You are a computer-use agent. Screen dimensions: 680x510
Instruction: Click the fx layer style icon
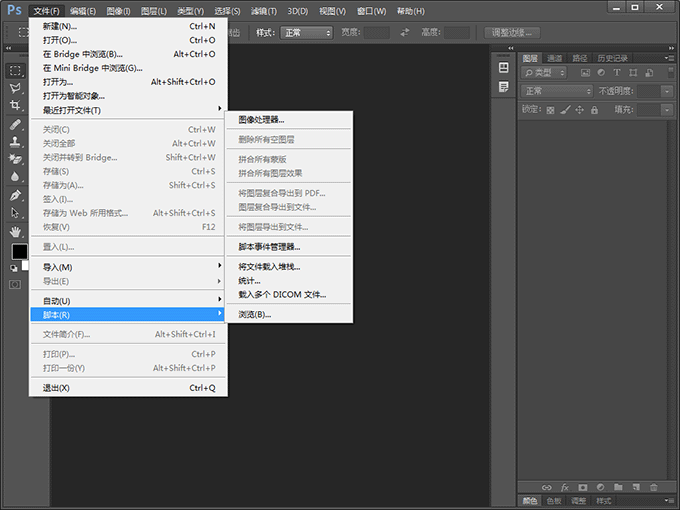coord(565,487)
